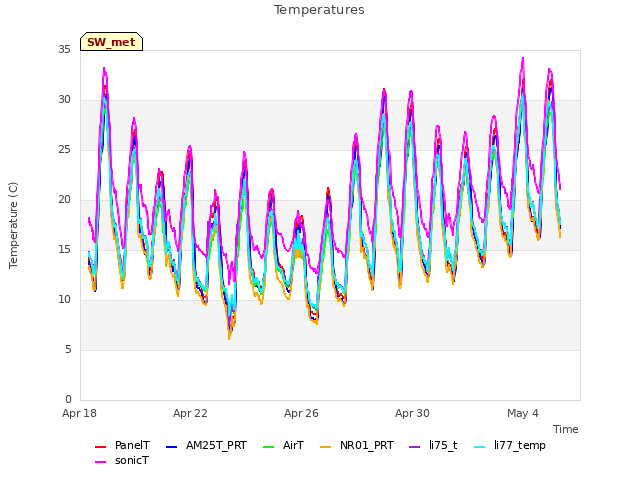Image resolution: width=640 pixels, height=480 pixels.
Task: Click the May 4 x-axis label
Action: point(523,413)
